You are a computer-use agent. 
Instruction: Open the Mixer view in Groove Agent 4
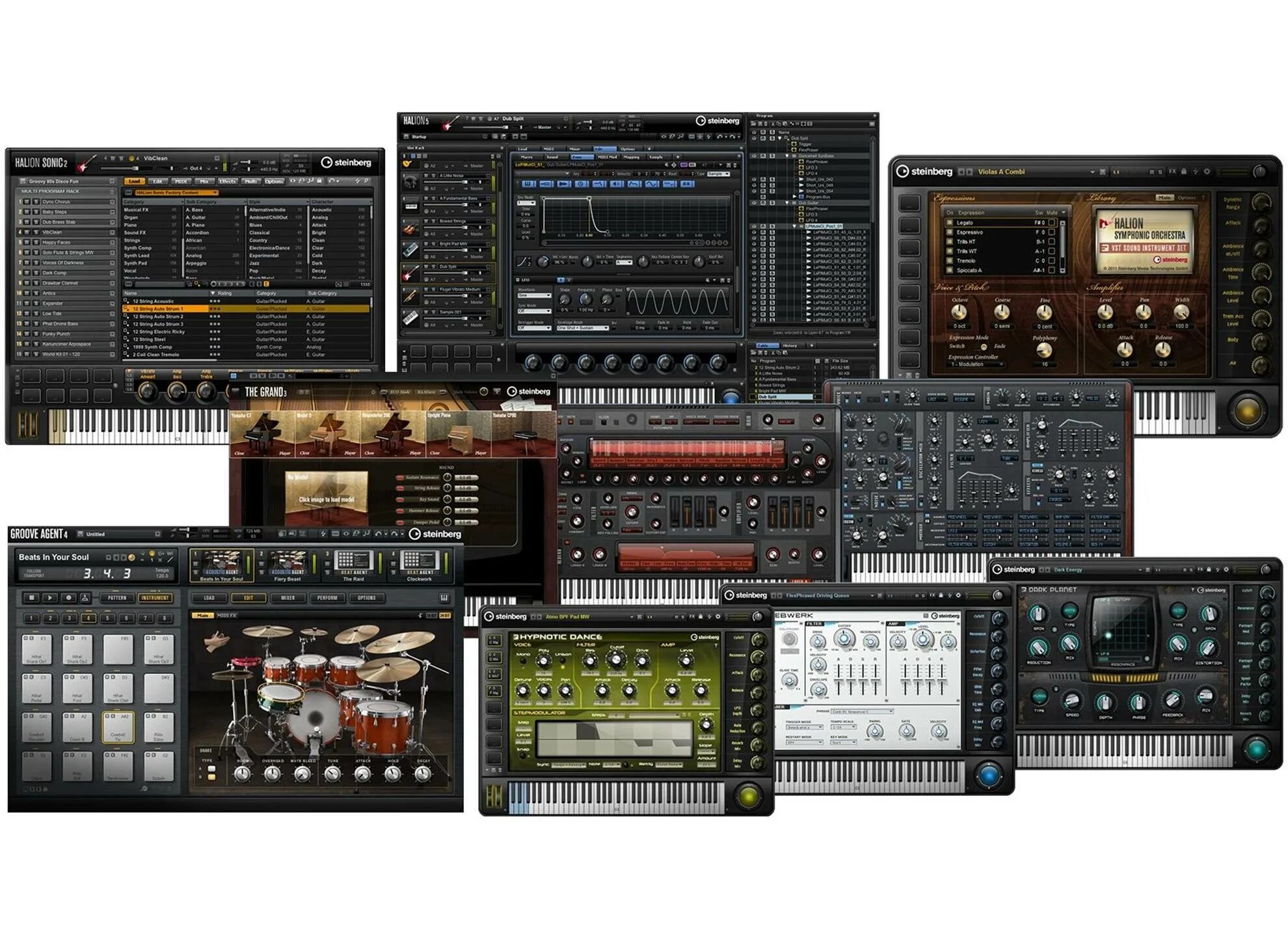(x=289, y=597)
